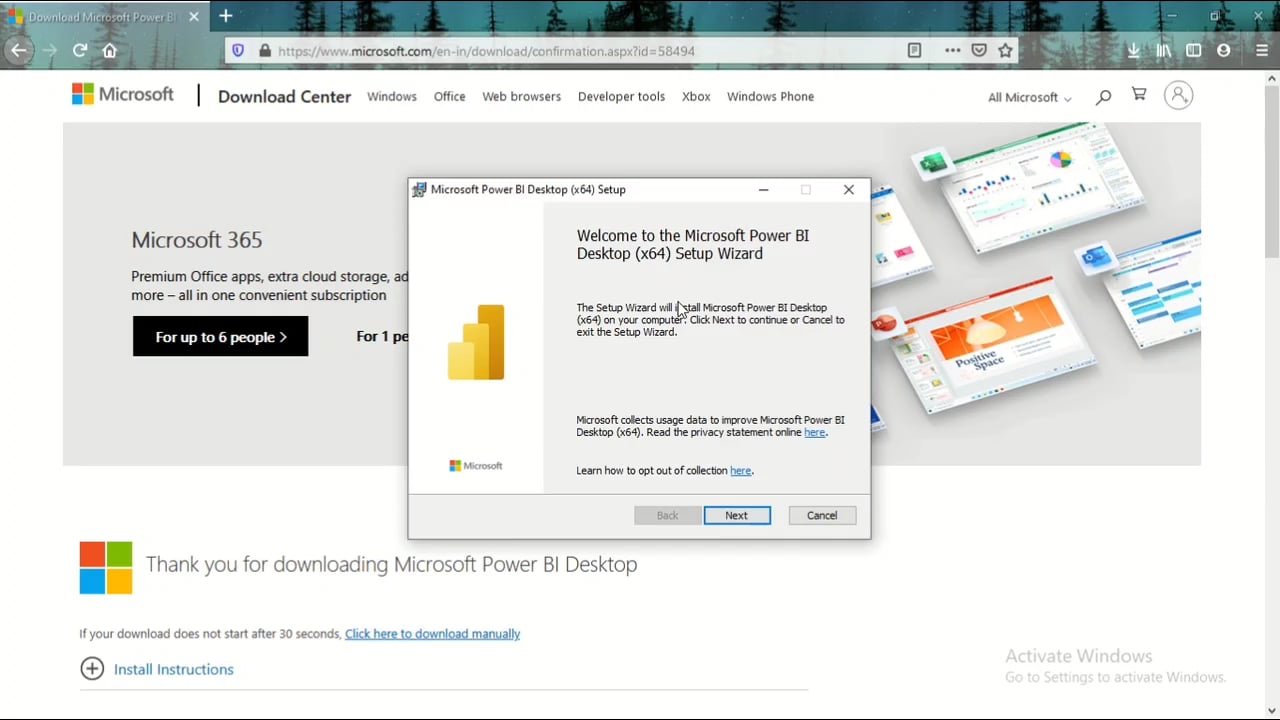This screenshot has width=1280, height=720.
Task: Open page actions three-dot menu
Action: 952,50
